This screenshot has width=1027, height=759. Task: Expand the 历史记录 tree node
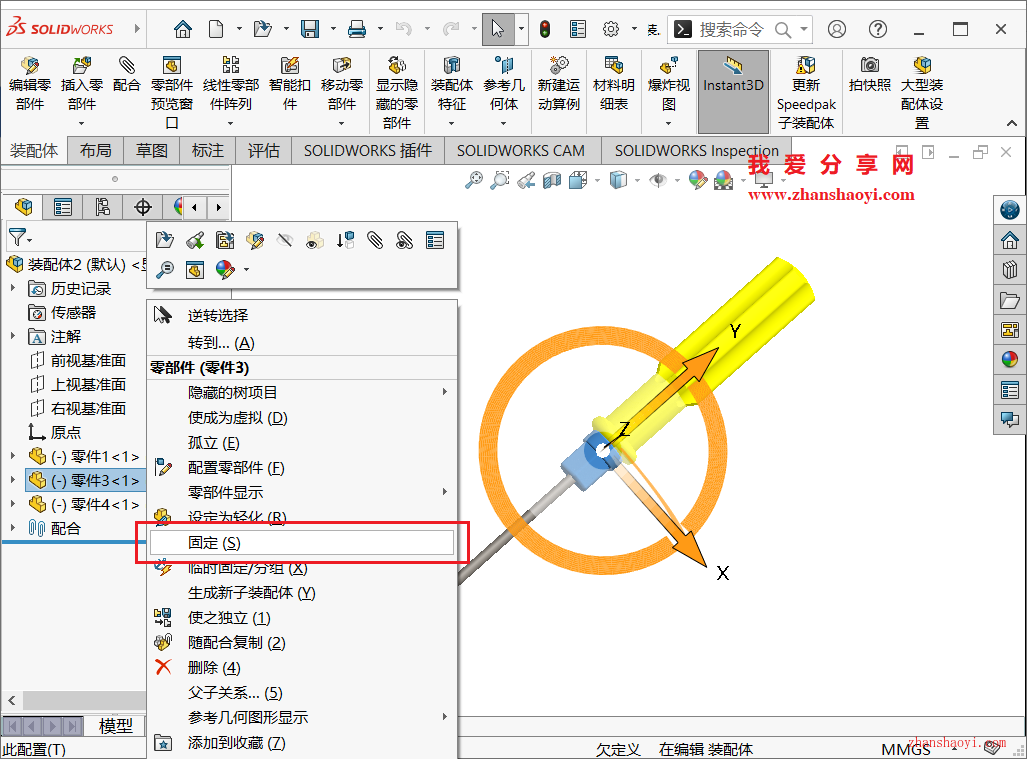click(12, 288)
